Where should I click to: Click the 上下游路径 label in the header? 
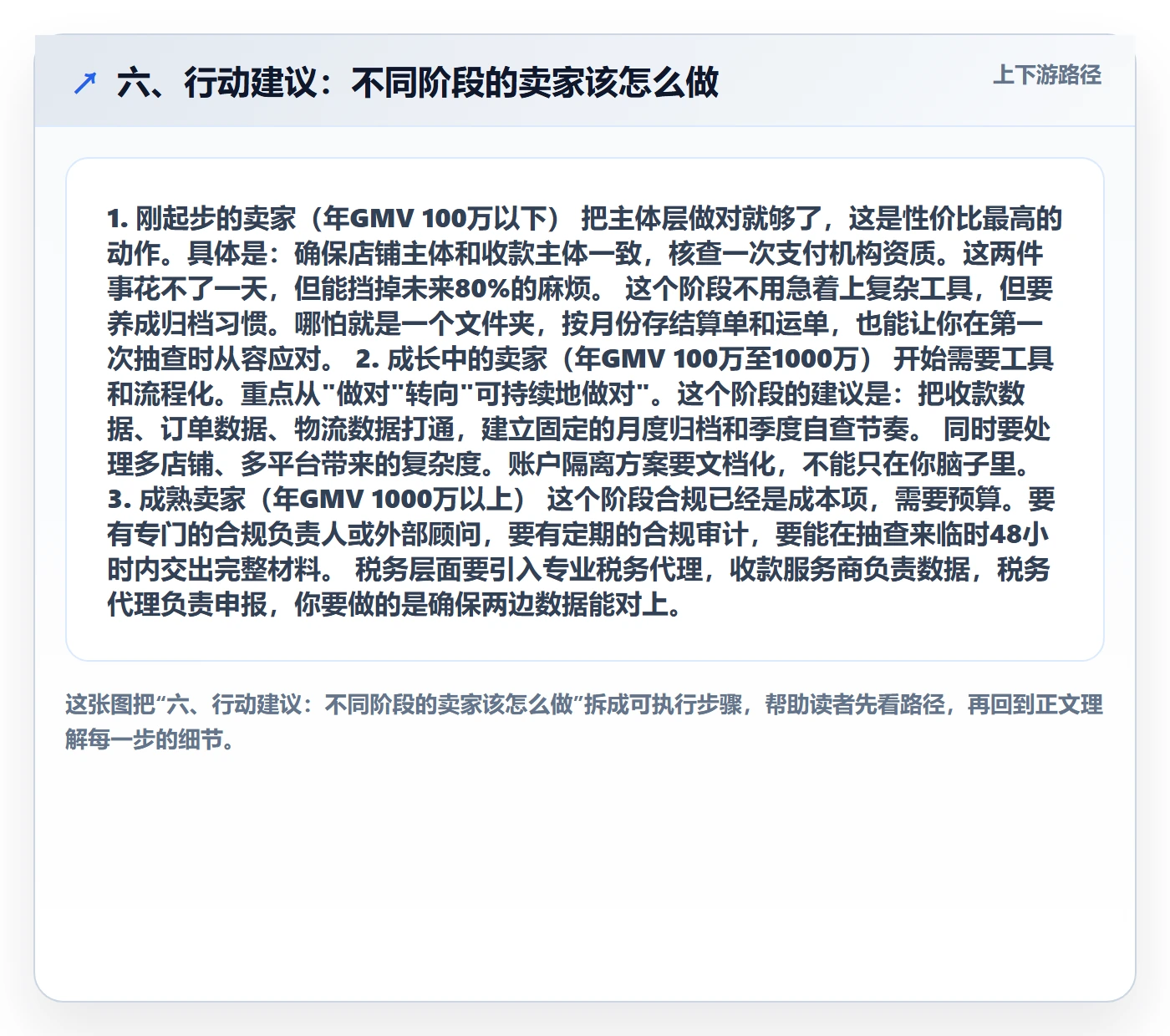click(1047, 75)
